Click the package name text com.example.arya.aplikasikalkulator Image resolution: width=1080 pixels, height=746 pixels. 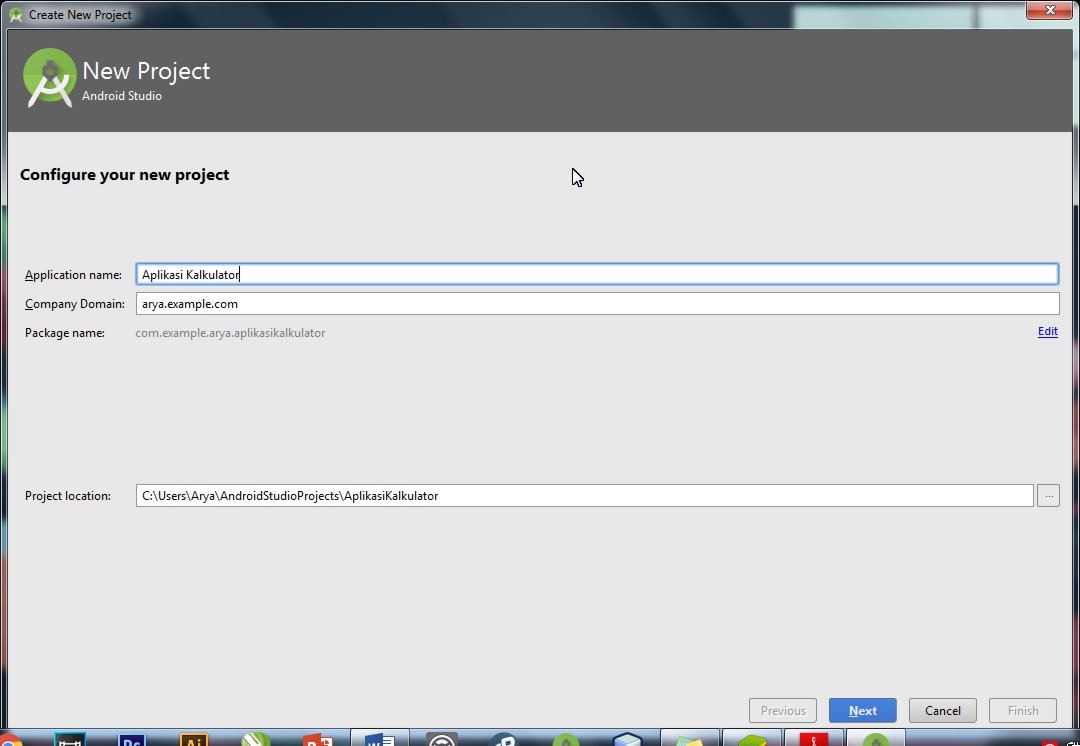point(230,333)
